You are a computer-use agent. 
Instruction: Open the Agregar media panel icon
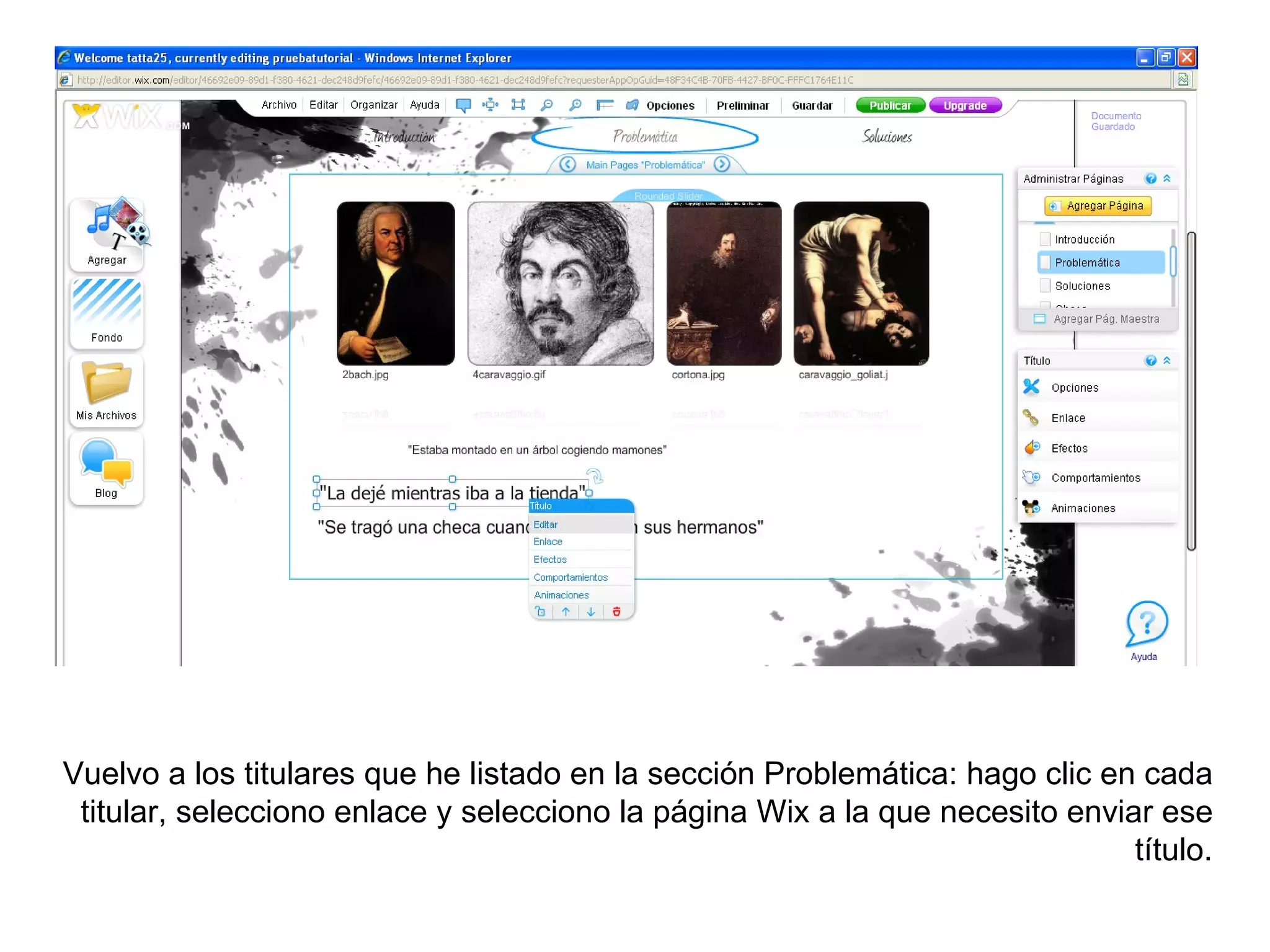tap(107, 234)
